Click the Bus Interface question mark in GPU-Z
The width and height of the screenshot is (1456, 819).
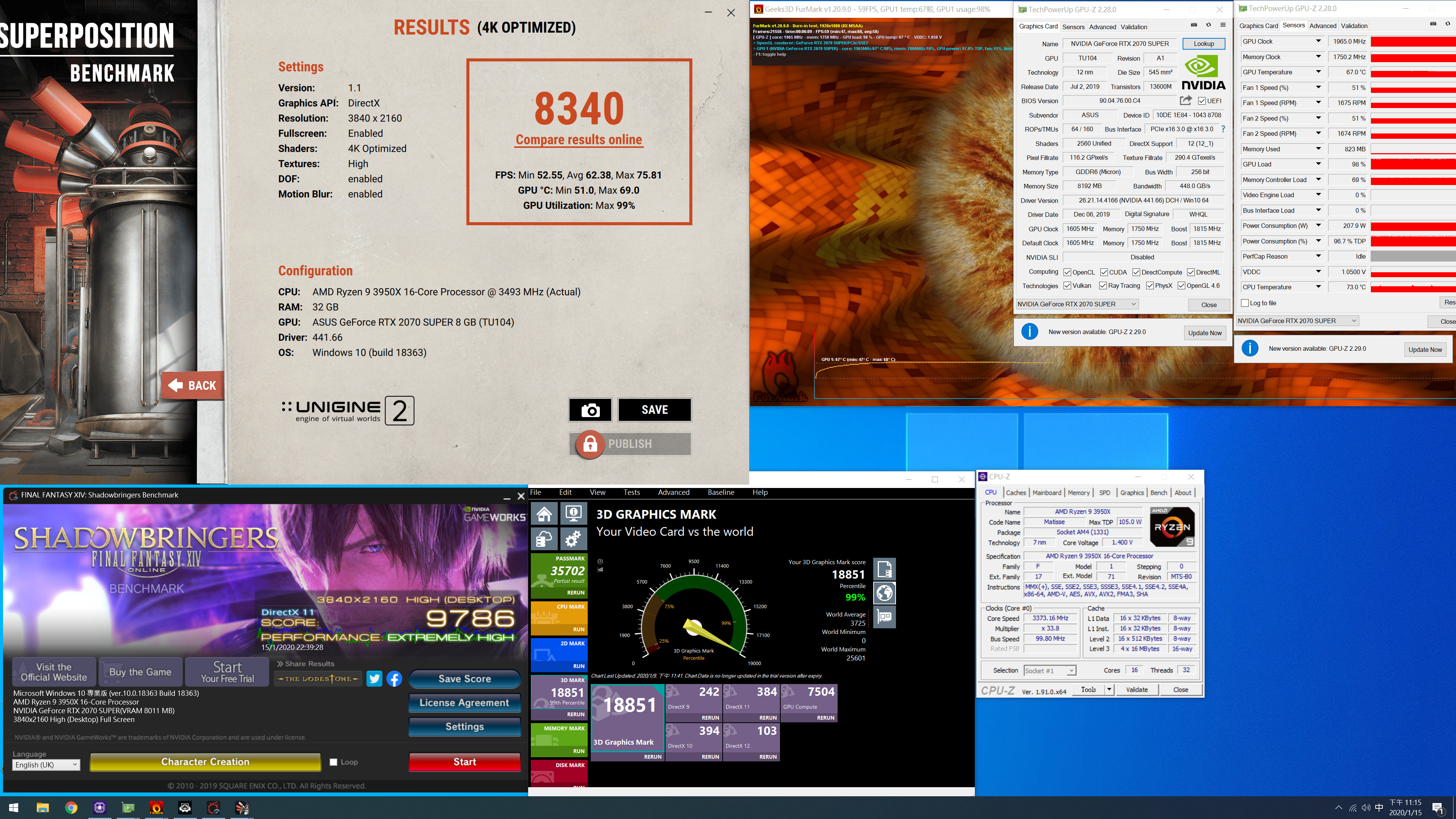point(1222,129)
